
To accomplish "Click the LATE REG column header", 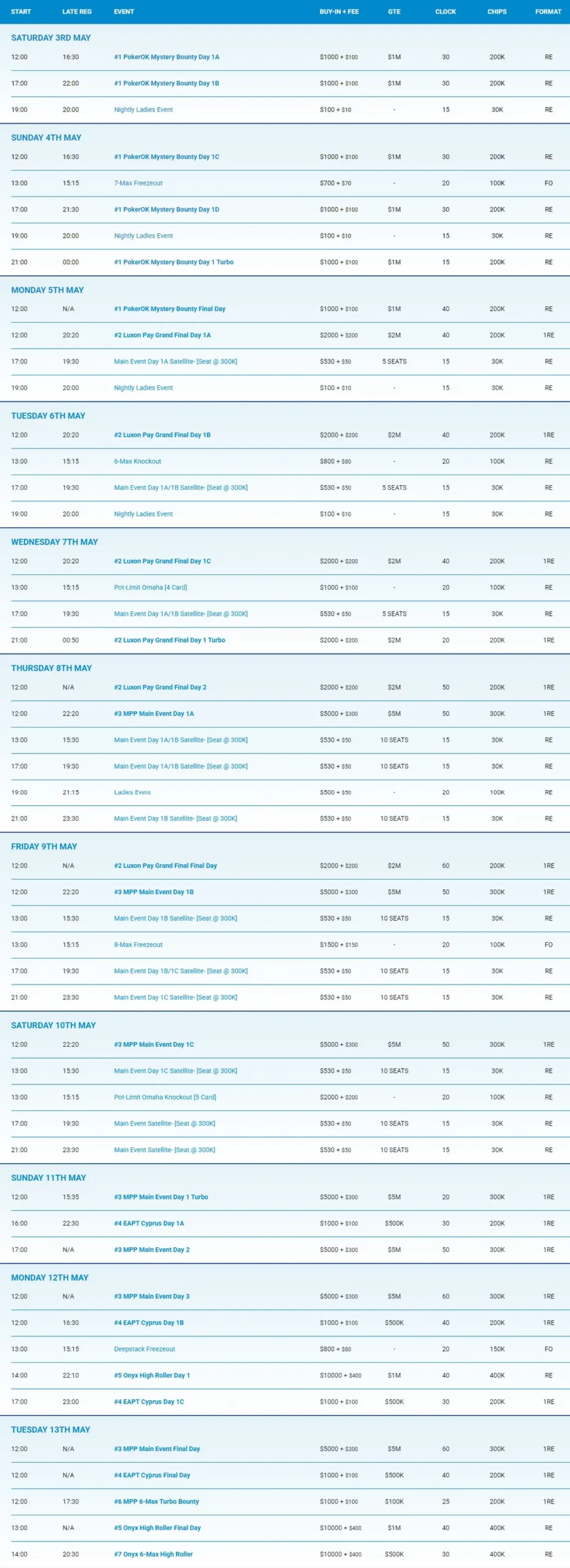I will tap(77, 12).
